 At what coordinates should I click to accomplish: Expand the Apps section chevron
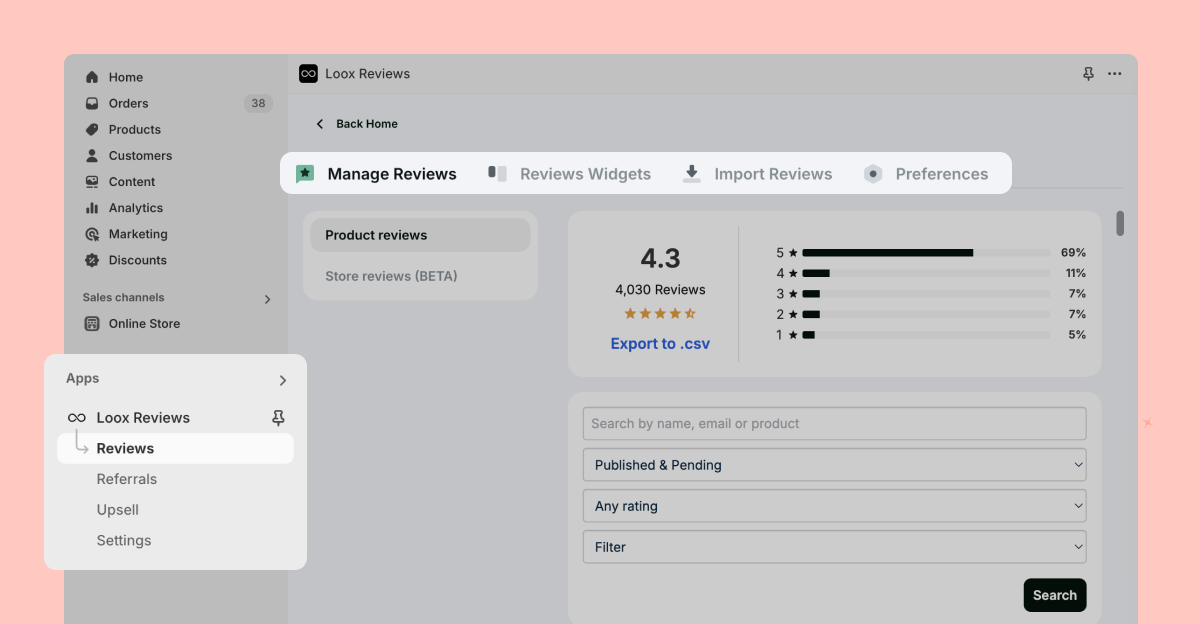[283, 380]
